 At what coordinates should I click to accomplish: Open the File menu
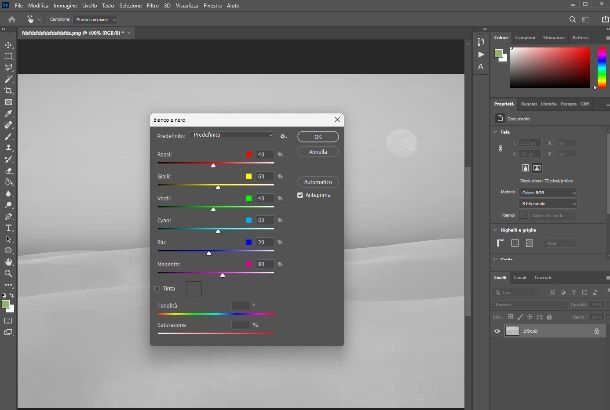tap(18, 5)
